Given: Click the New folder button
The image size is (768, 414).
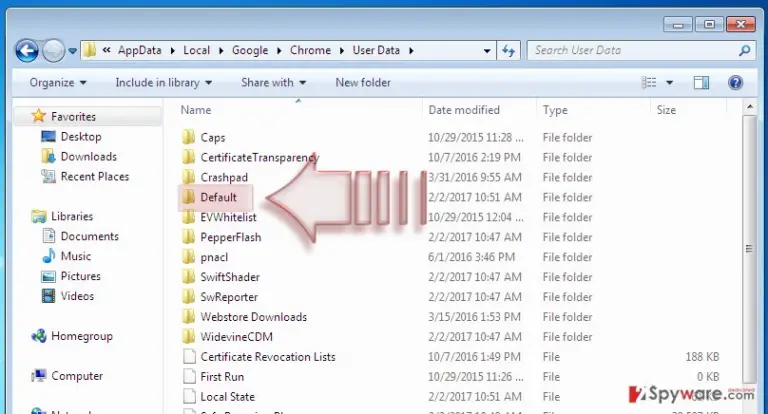Looking at the screenshot, I should tap(363, 82).
